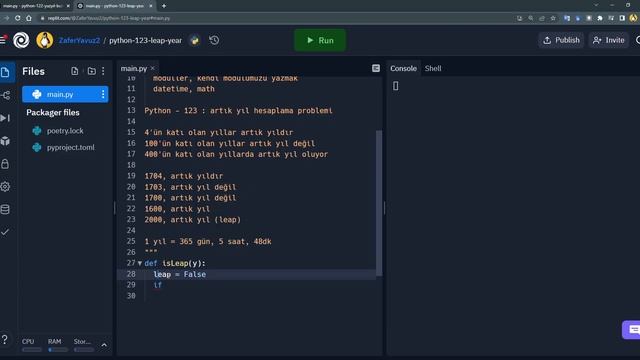Open main.py file options menu
The height and width of the screenshot is (360, 640).
[103, 94]
